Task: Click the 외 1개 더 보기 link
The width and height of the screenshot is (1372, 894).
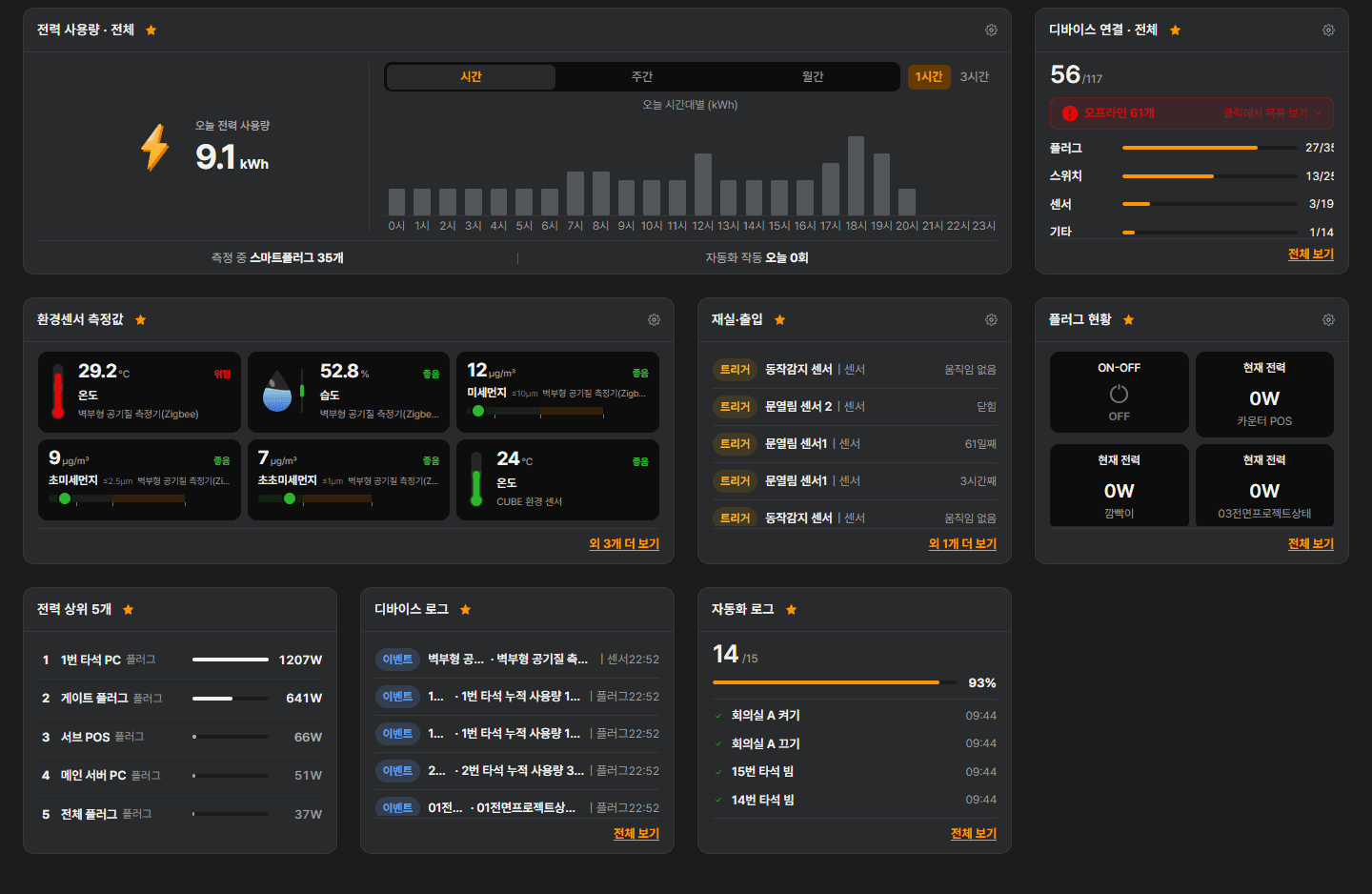Action: point(962,544)
